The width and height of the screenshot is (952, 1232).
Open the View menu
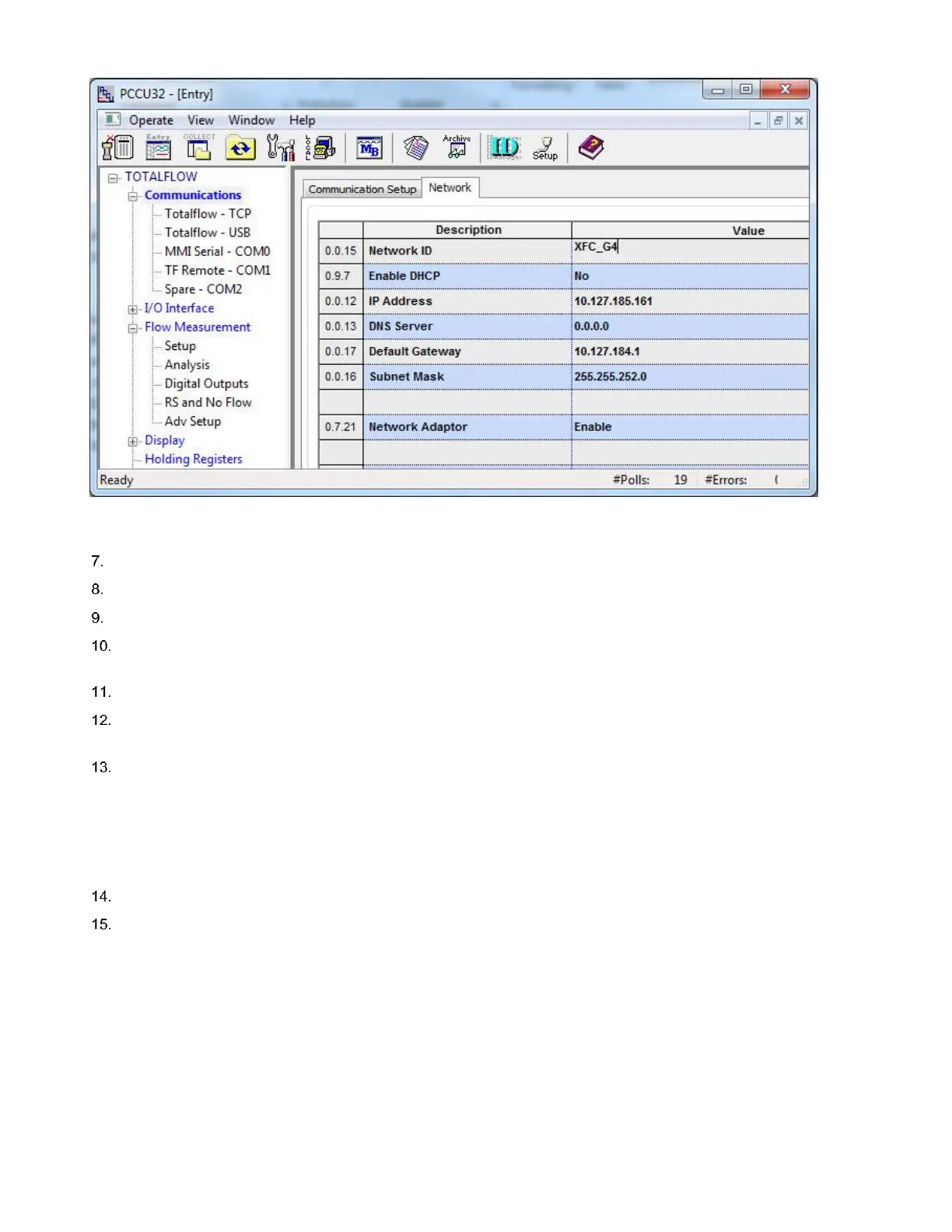point(201,121)
